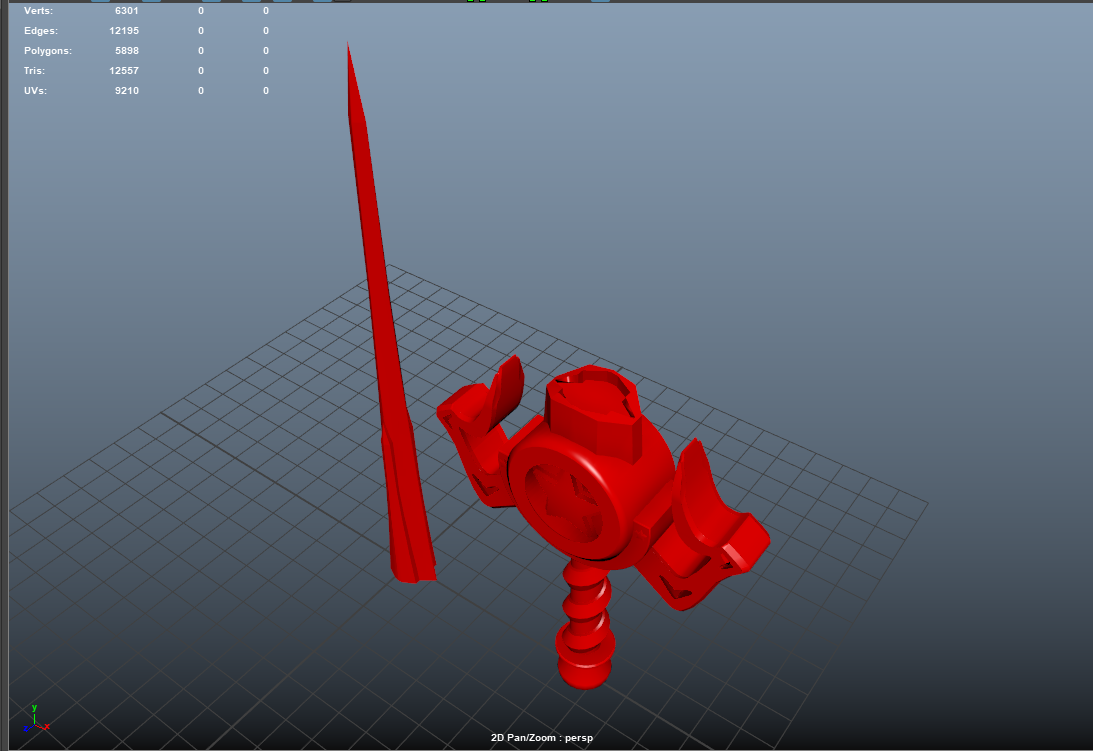Screen dimensions: 1093x751
Task: Click the circular cross-slotted face of the model
Action: pyautogui.click(x=565, y=503)
